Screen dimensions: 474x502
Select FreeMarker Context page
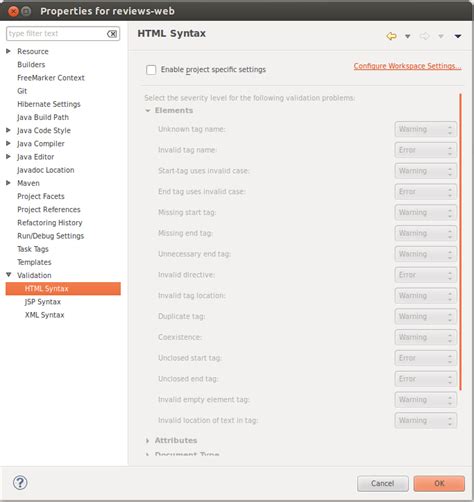pos(51,78)
